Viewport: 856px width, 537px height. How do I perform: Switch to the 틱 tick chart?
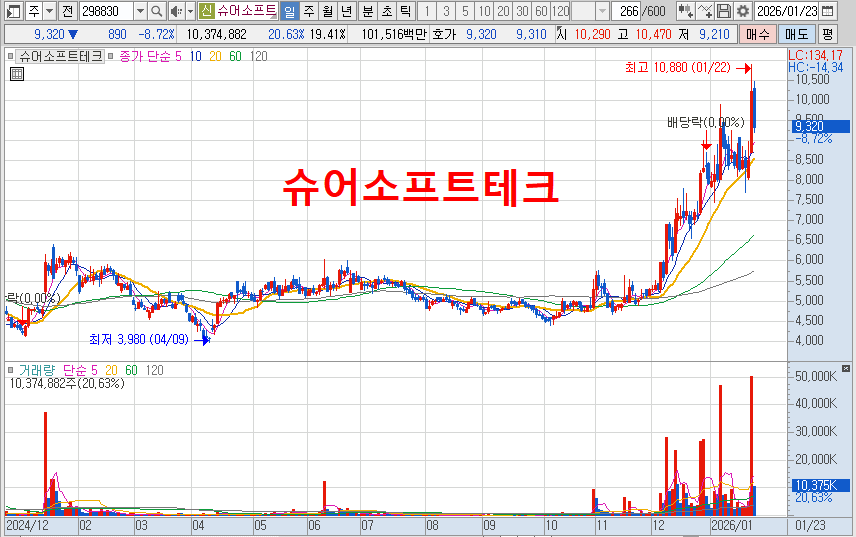405,11
